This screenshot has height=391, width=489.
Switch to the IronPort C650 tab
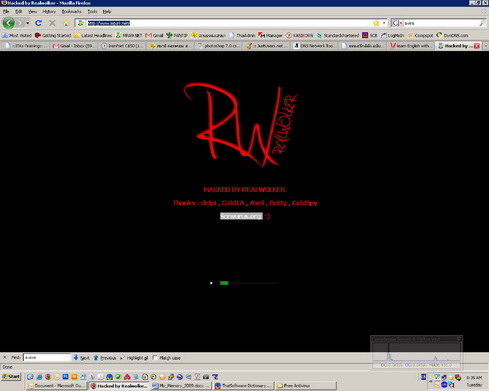point(122,46)
